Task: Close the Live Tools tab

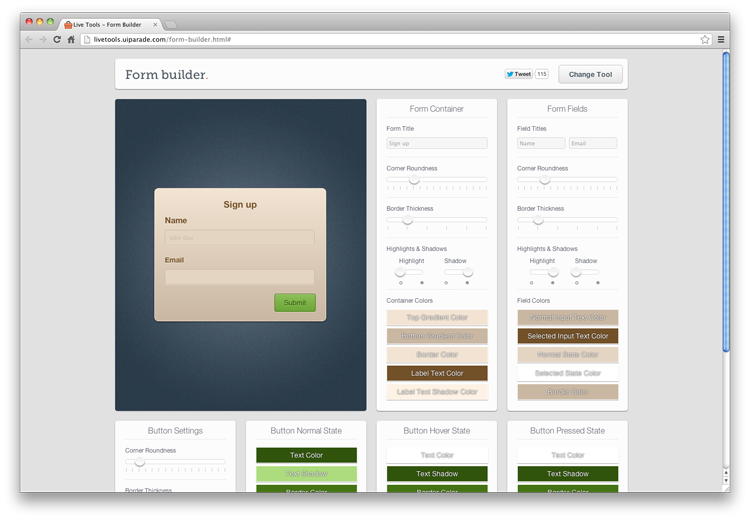Action: pyautogui.click(x=155, y=24)
